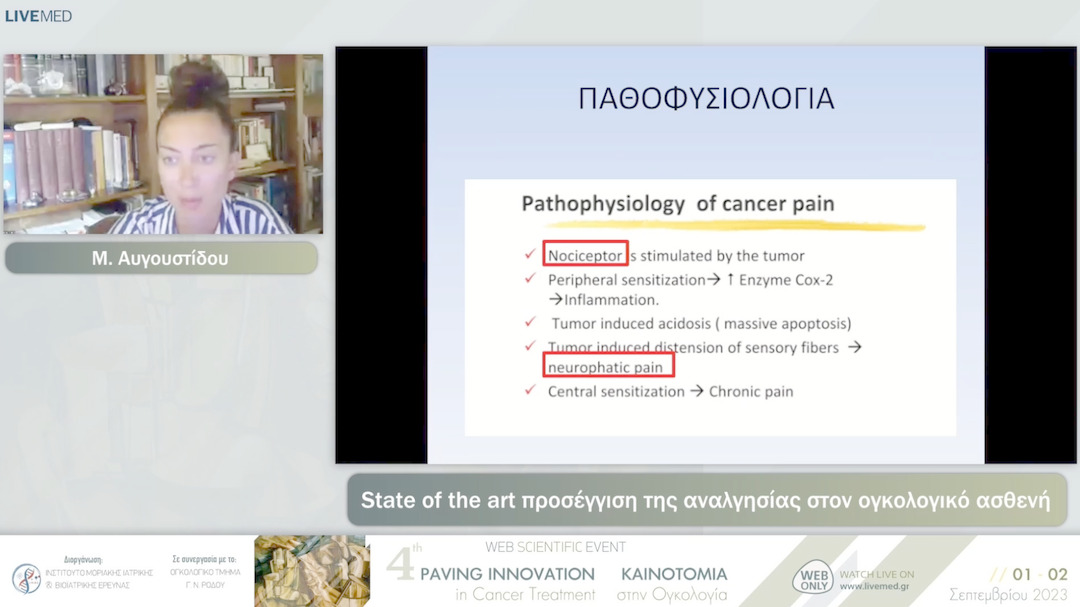1080x607 pixels.
Task: Select 'ΚΑΙΝΟΤΟΜΙΑ' event title text
Action: click(x=674, y=574)
